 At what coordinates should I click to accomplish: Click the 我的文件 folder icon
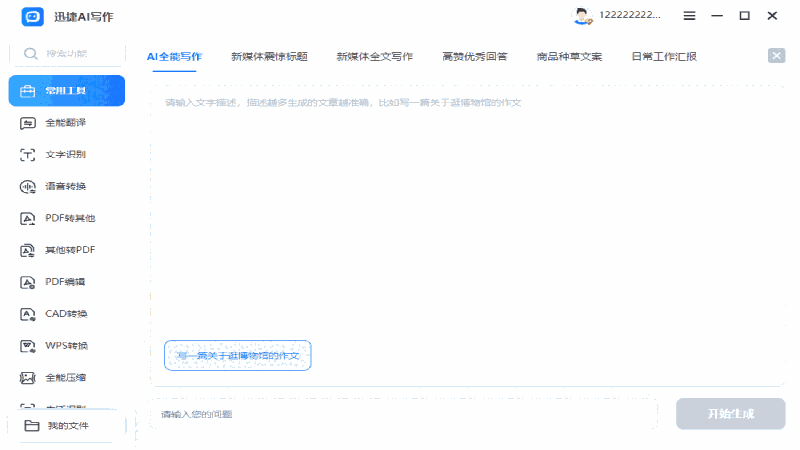click(32, 426)
